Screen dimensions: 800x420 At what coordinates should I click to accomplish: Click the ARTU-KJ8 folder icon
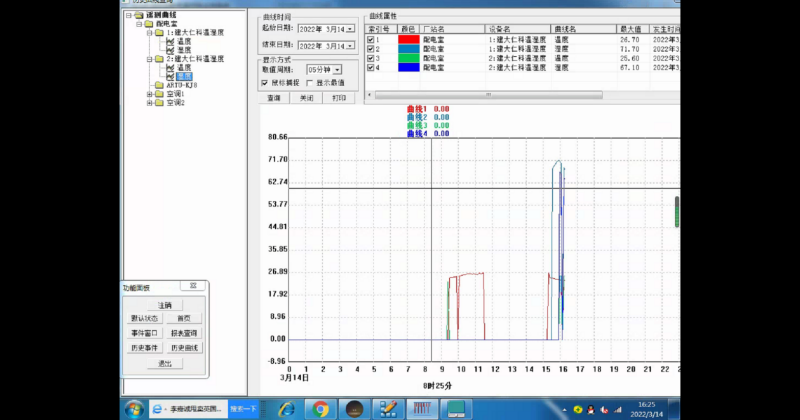point(159,85)
